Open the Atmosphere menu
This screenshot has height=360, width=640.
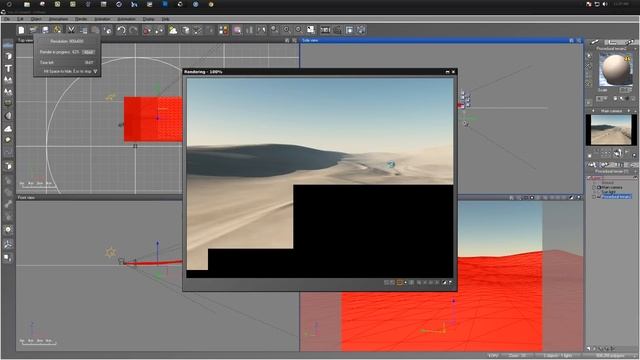click(58, 19)
